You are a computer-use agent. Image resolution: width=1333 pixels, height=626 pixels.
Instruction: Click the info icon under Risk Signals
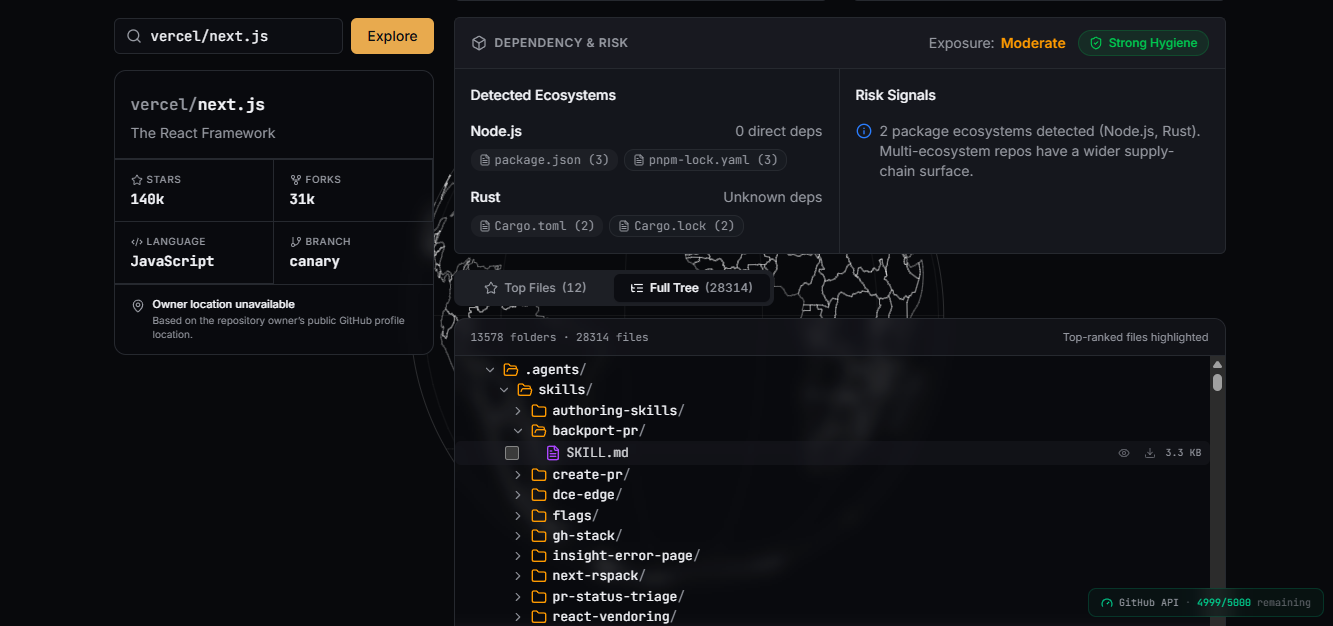[x=864, y=131]
